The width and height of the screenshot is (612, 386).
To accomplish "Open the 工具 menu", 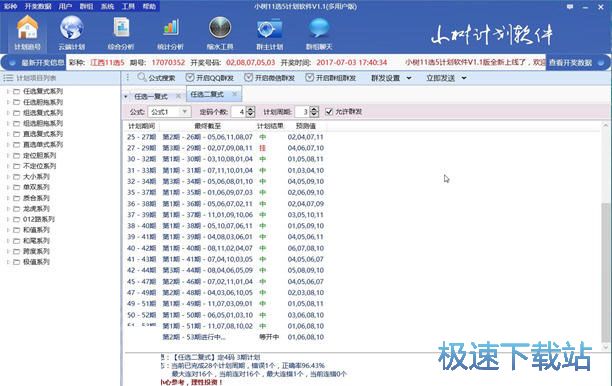I will click(128, 6).
